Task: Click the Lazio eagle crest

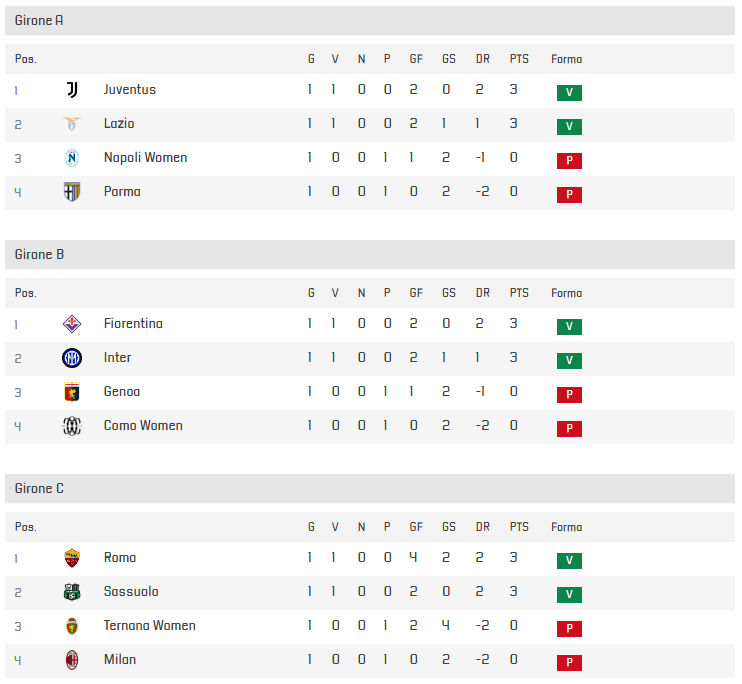Action: point(72,124)
